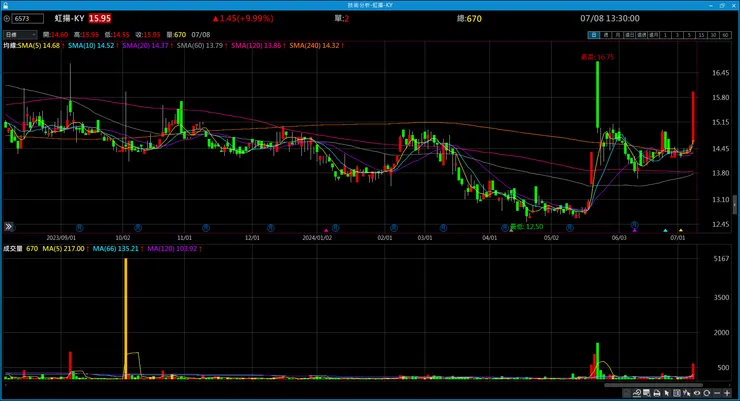The image size is (740, 401).
Task: Click the 16.45 price axis label
Action: pyautogui.click(x=721, y=73)
